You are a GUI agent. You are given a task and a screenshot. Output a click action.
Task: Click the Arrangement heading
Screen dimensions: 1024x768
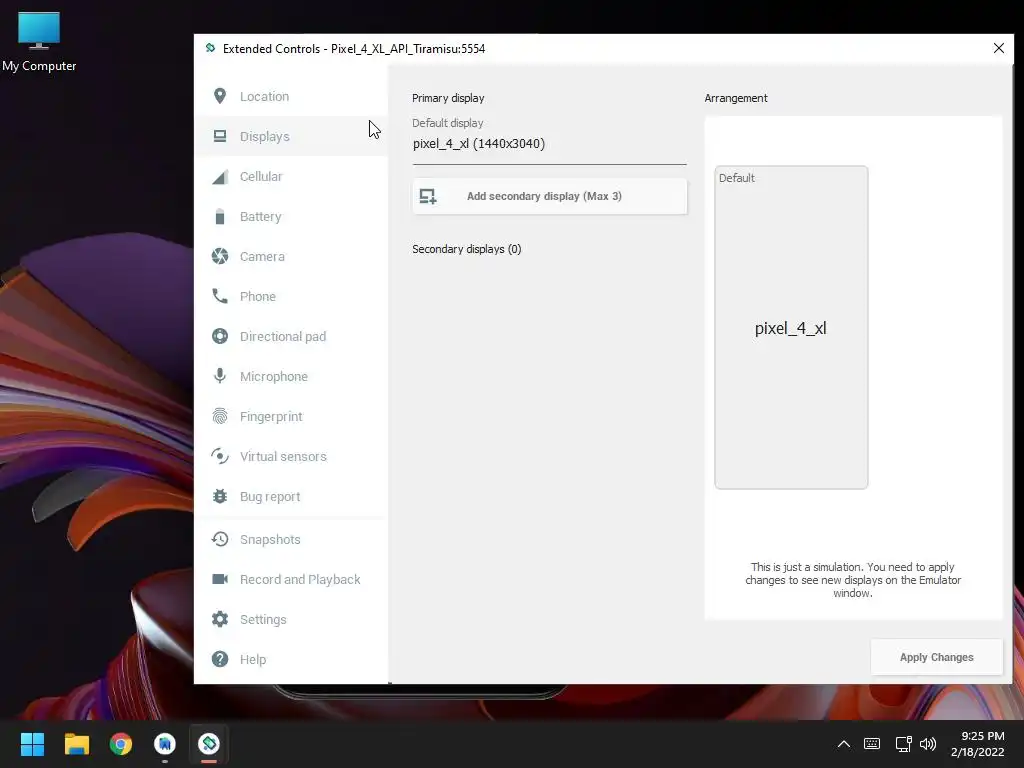pyautogui.click(x=736, y=98)
